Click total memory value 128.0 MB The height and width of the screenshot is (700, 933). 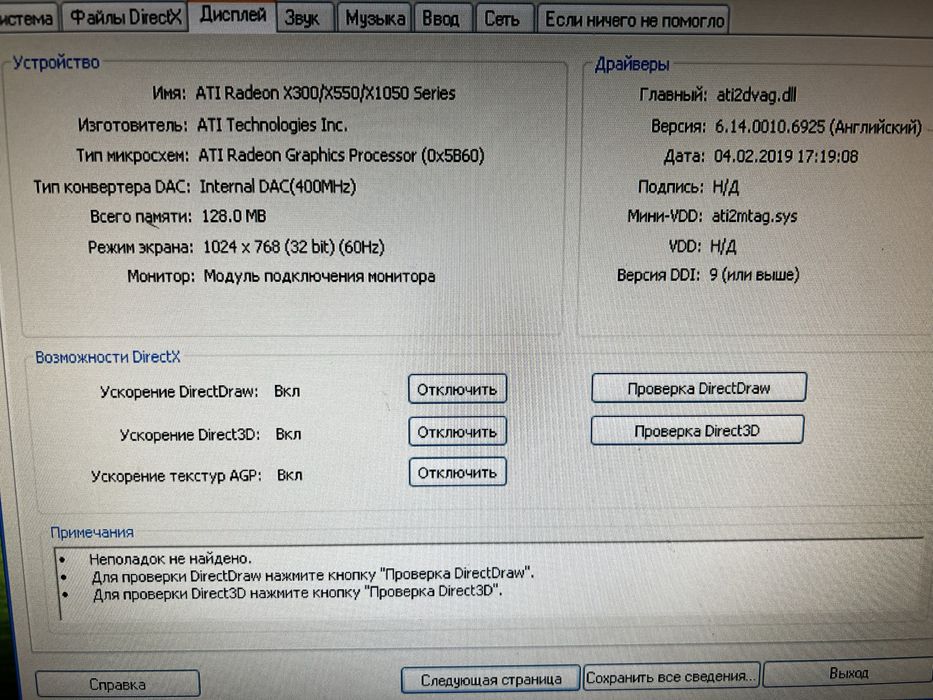click(234, 215)
